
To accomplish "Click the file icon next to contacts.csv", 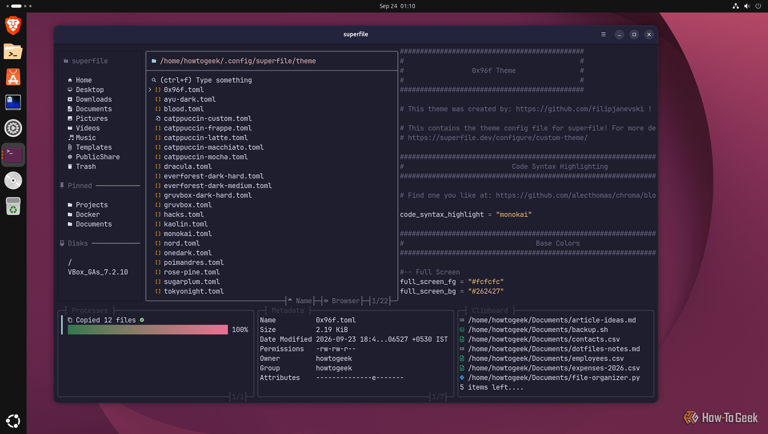I will pyautogui.click(x=462, y=339).
